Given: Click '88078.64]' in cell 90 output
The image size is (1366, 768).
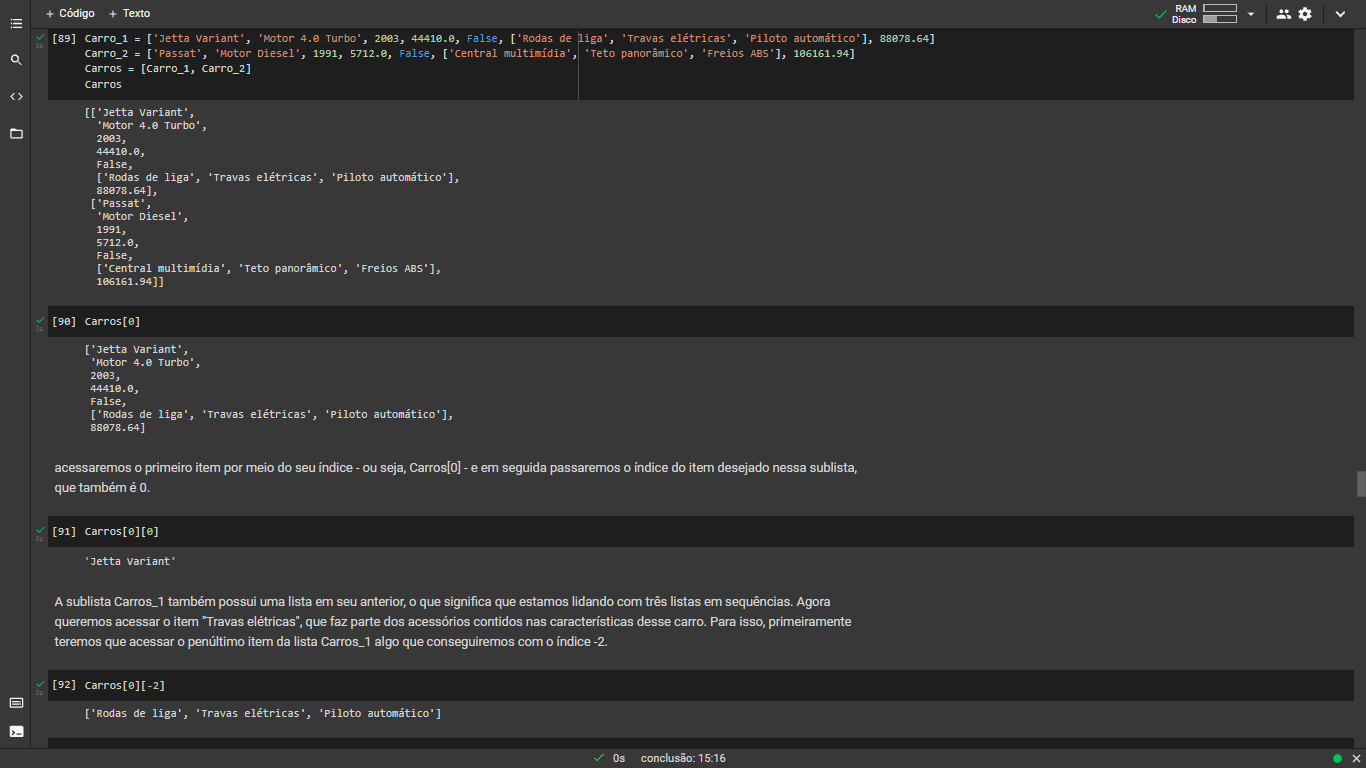Looking at the screenshot, I should [117, 427].
